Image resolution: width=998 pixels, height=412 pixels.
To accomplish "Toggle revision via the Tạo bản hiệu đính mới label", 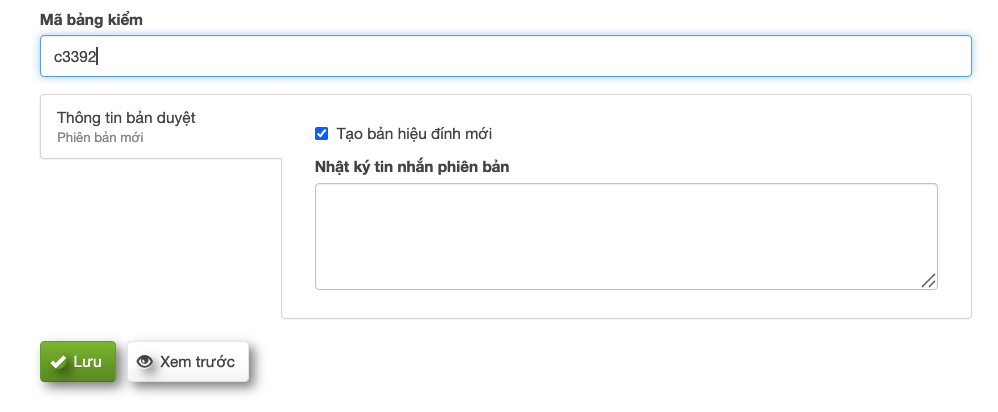I will pyautogui.click(x=414, y=133).
